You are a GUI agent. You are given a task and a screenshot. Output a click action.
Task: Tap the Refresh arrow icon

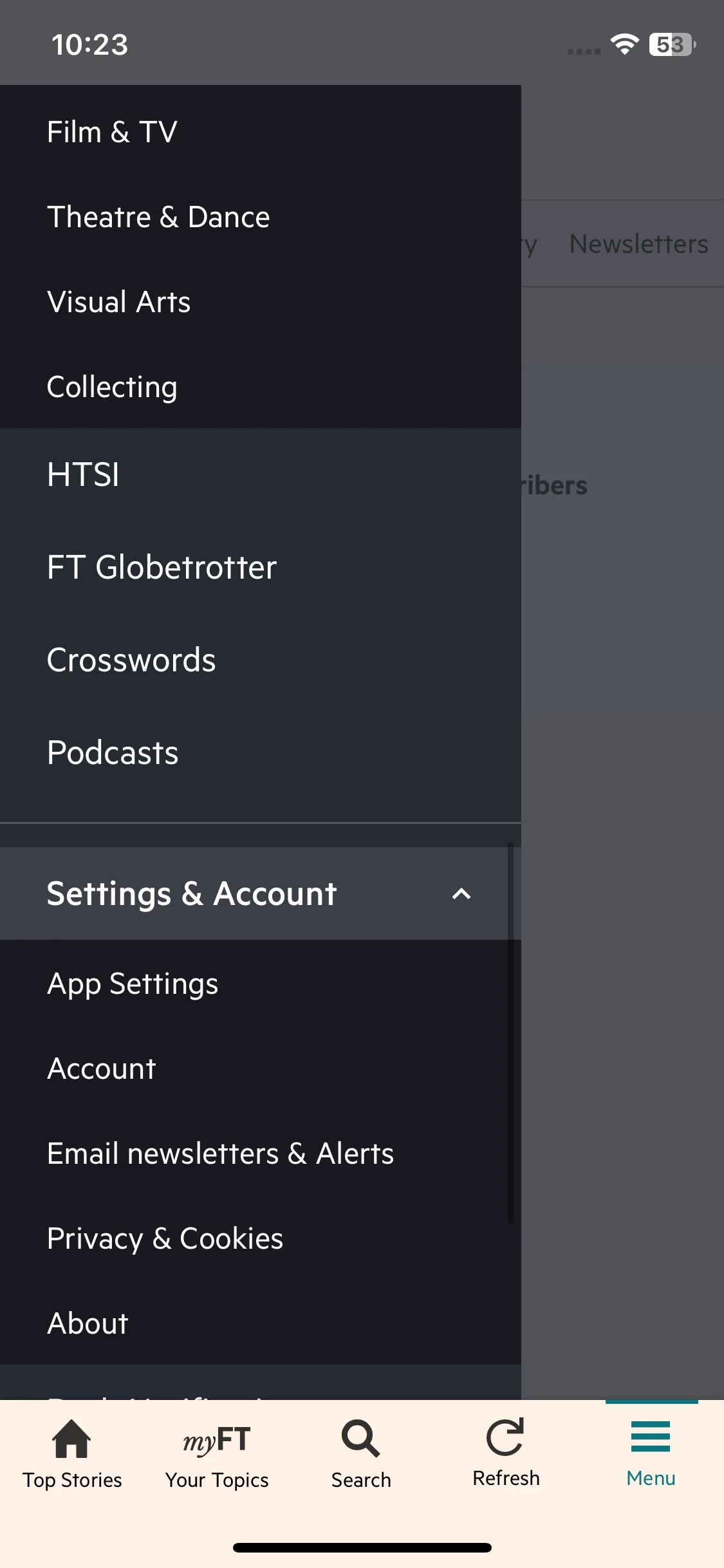point(506,1437)
